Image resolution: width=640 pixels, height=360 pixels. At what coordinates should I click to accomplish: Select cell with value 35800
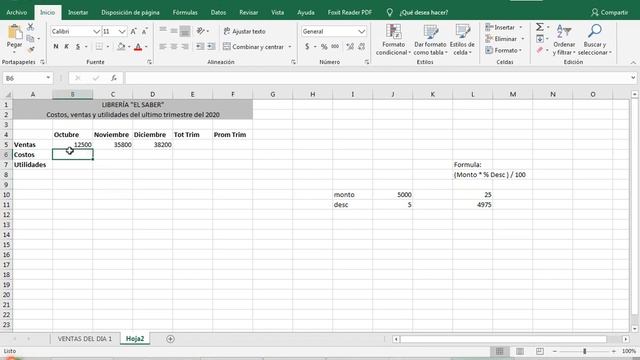(113, 144)
